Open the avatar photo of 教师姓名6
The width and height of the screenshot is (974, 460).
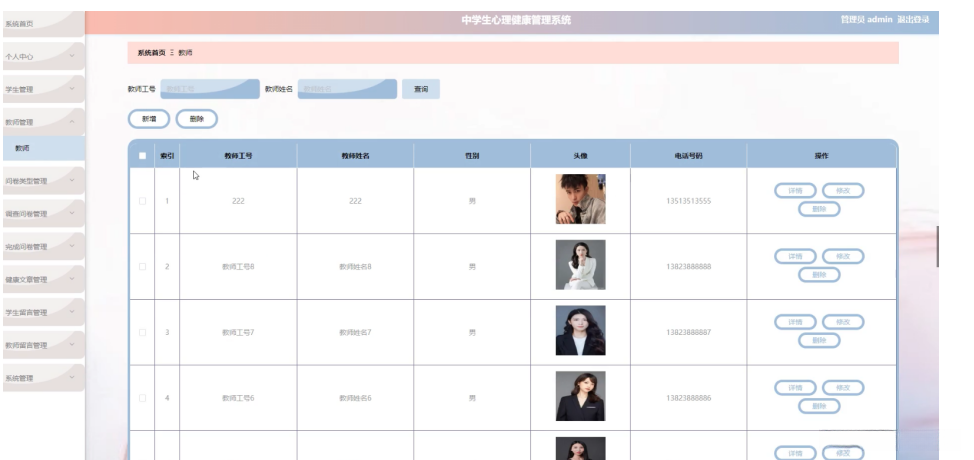pyautogui.click(x=580, y=396)
